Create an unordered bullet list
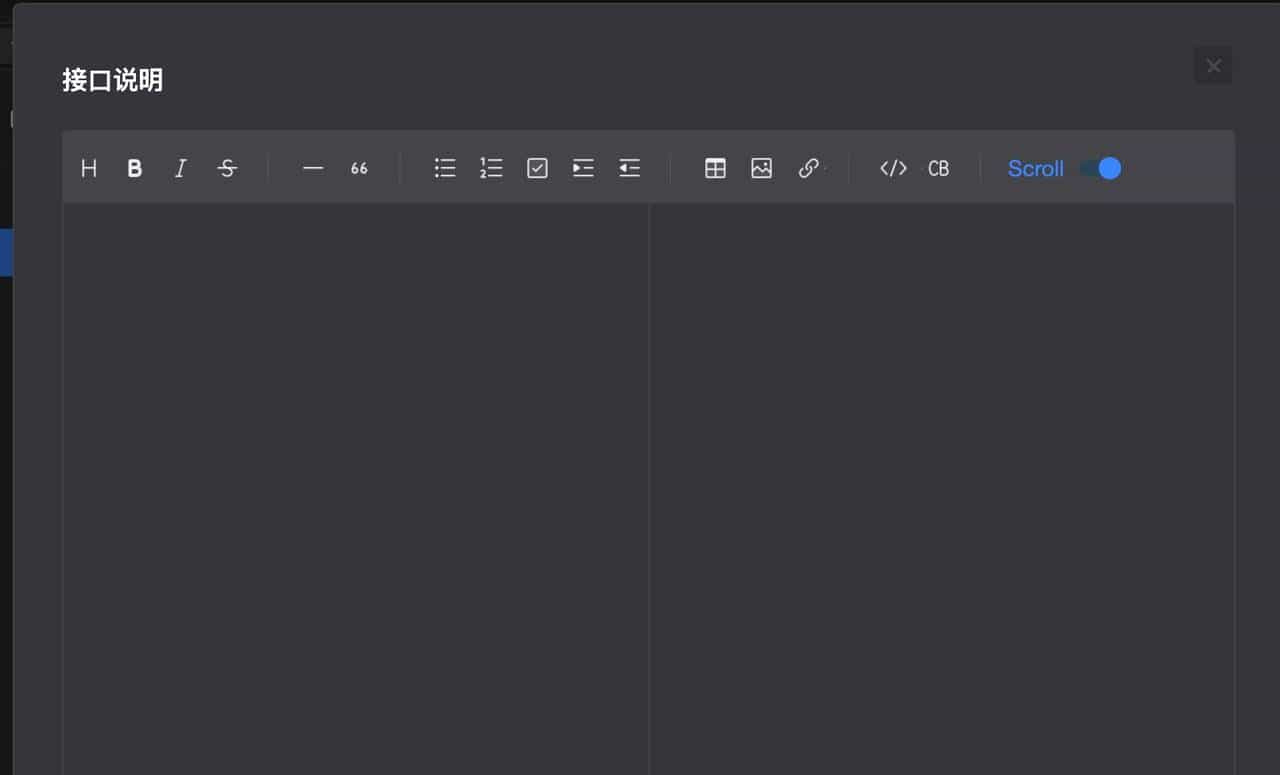1280x775 pixels. point(445,169)
